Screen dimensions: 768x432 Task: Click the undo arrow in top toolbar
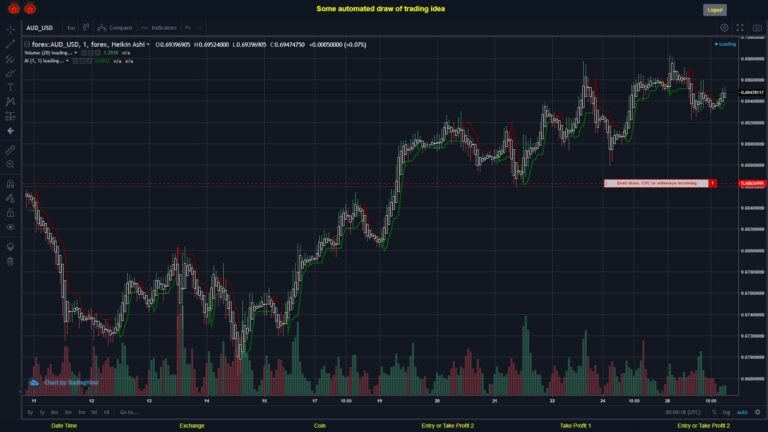188,28
